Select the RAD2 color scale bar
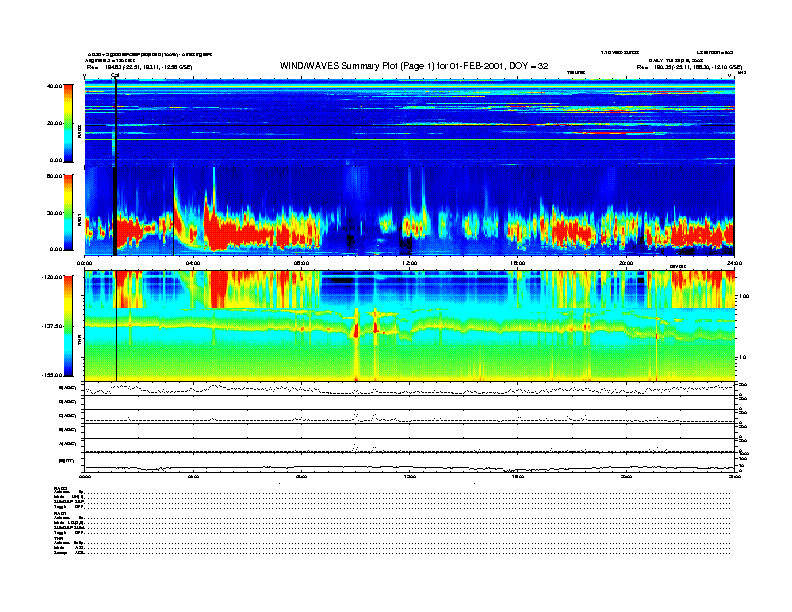The height and width of the screenshot is (612, 792). tap(68, 123)
